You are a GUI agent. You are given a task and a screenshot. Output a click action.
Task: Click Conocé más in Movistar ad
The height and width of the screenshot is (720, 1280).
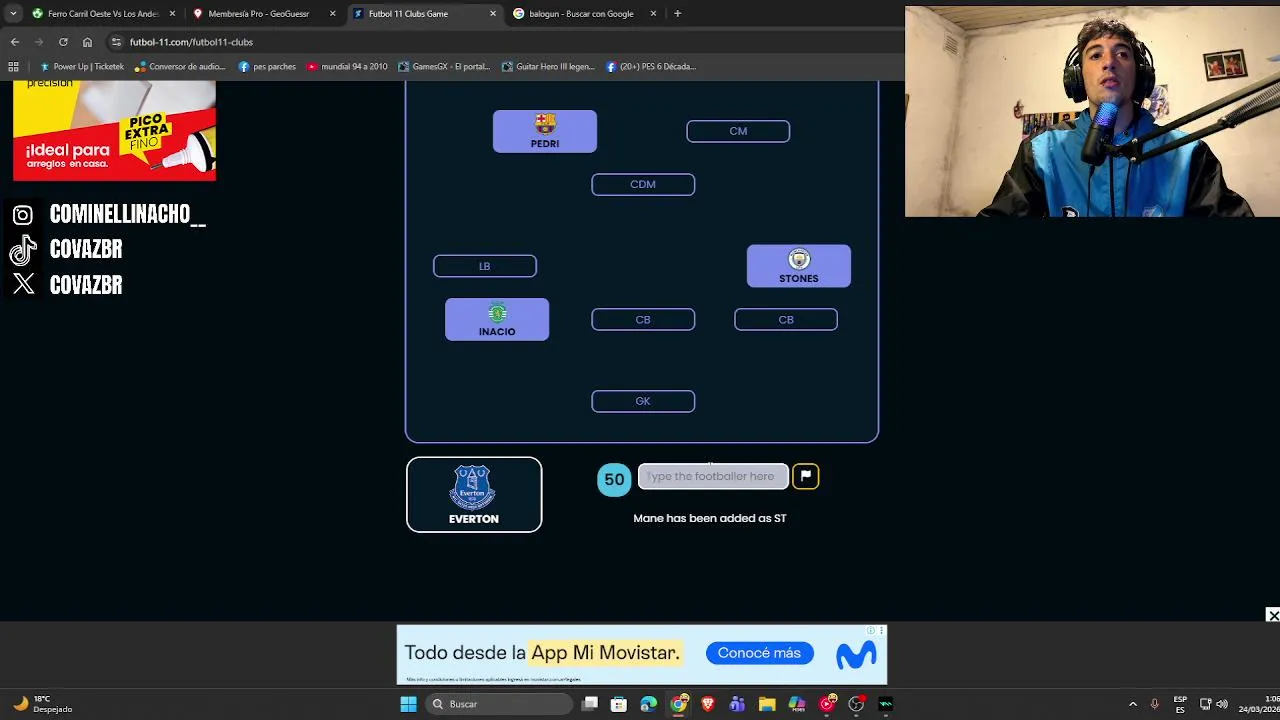click(759, 653)
